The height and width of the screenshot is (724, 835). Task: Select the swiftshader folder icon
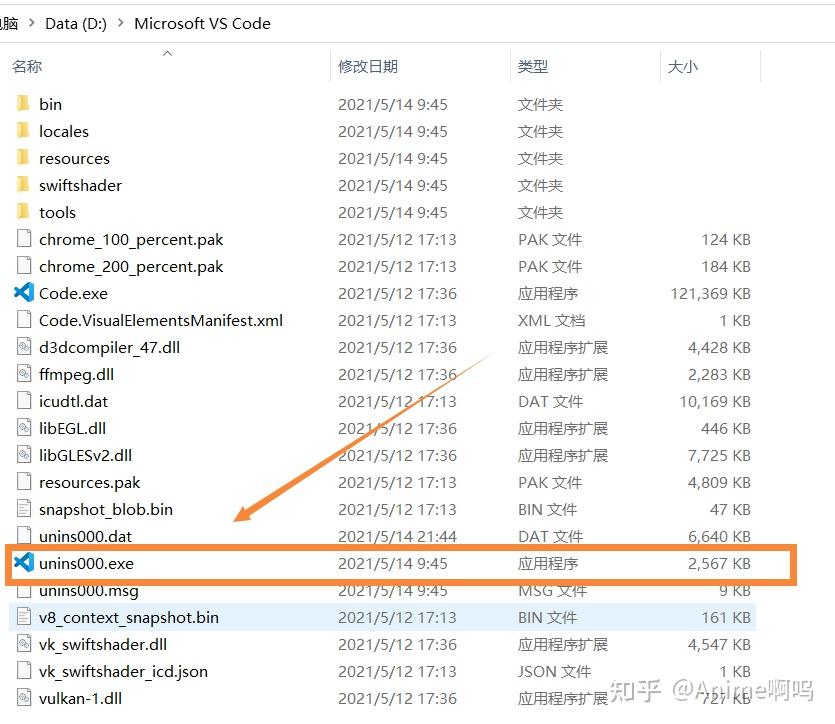(23, 185)
